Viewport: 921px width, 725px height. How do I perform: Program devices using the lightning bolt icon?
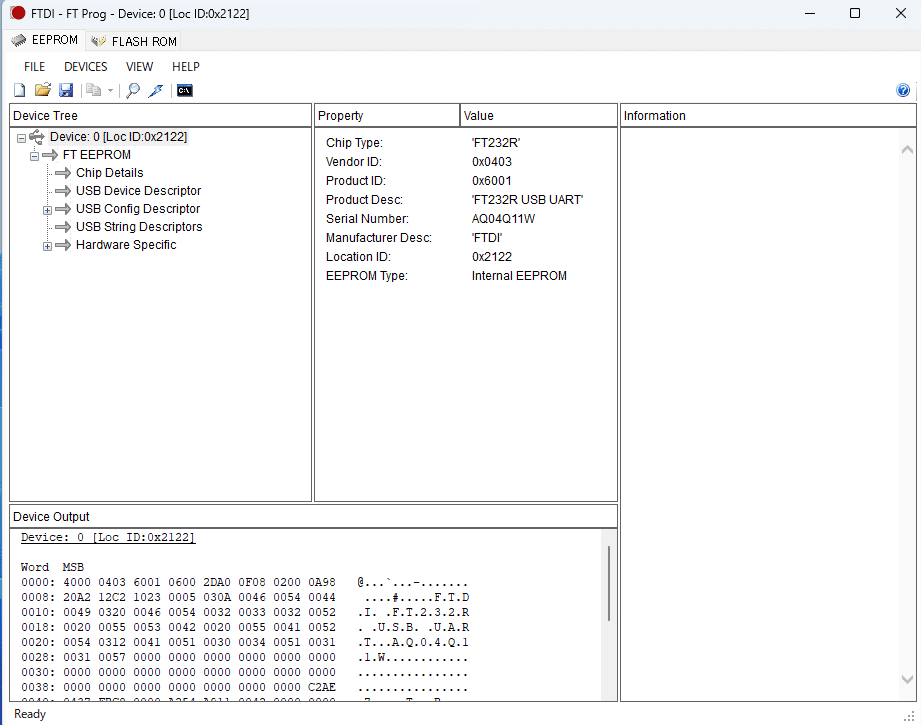click(156, 90)
